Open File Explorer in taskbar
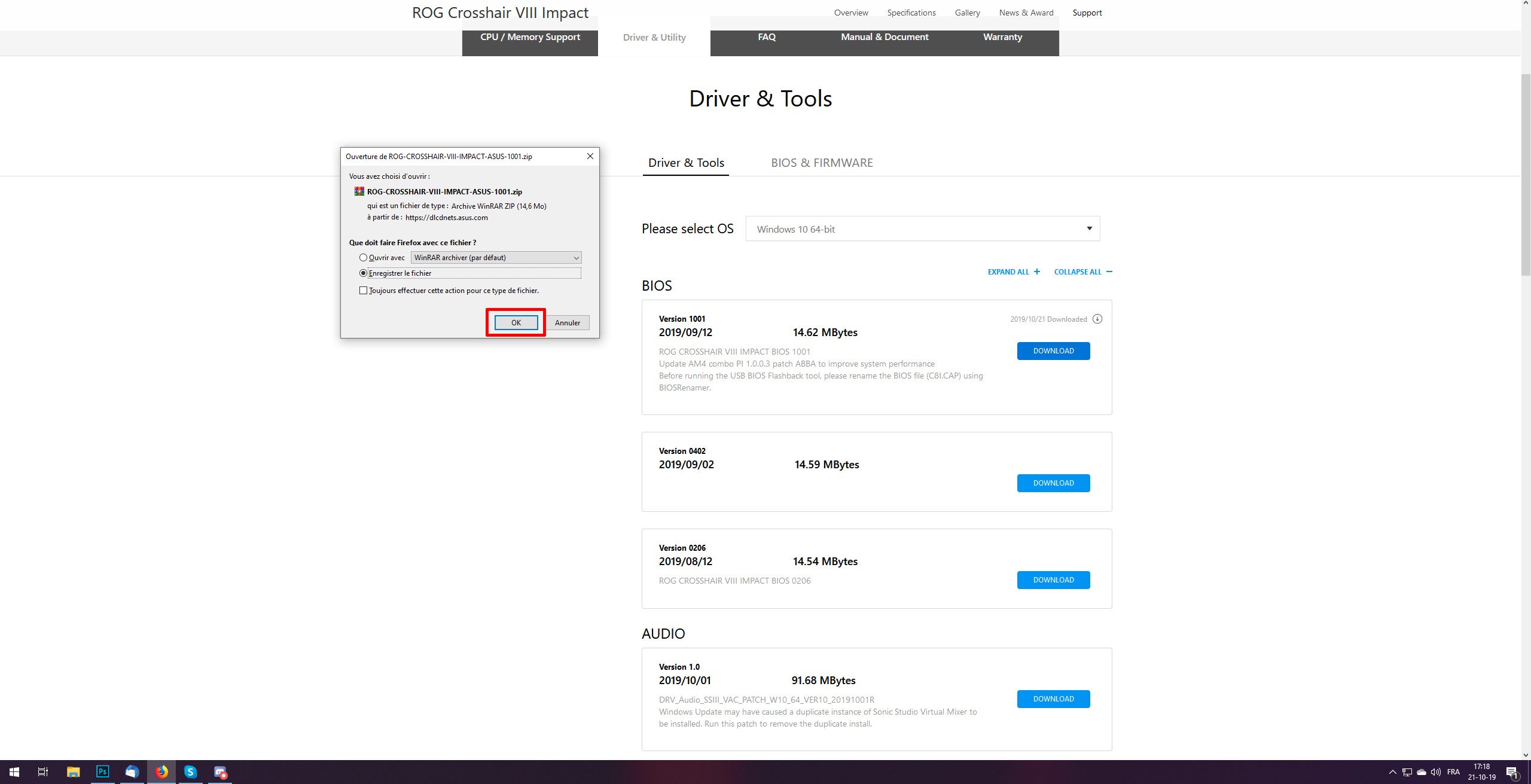The width and height of the screenshot is (1531, 784). [73, 771]
